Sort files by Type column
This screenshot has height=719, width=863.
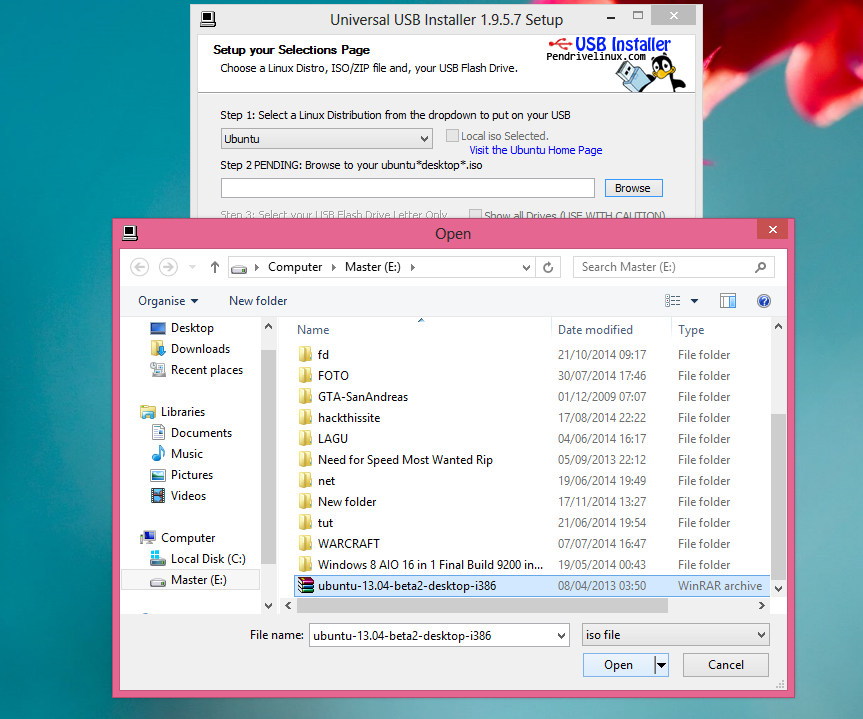tap(691, 330)
